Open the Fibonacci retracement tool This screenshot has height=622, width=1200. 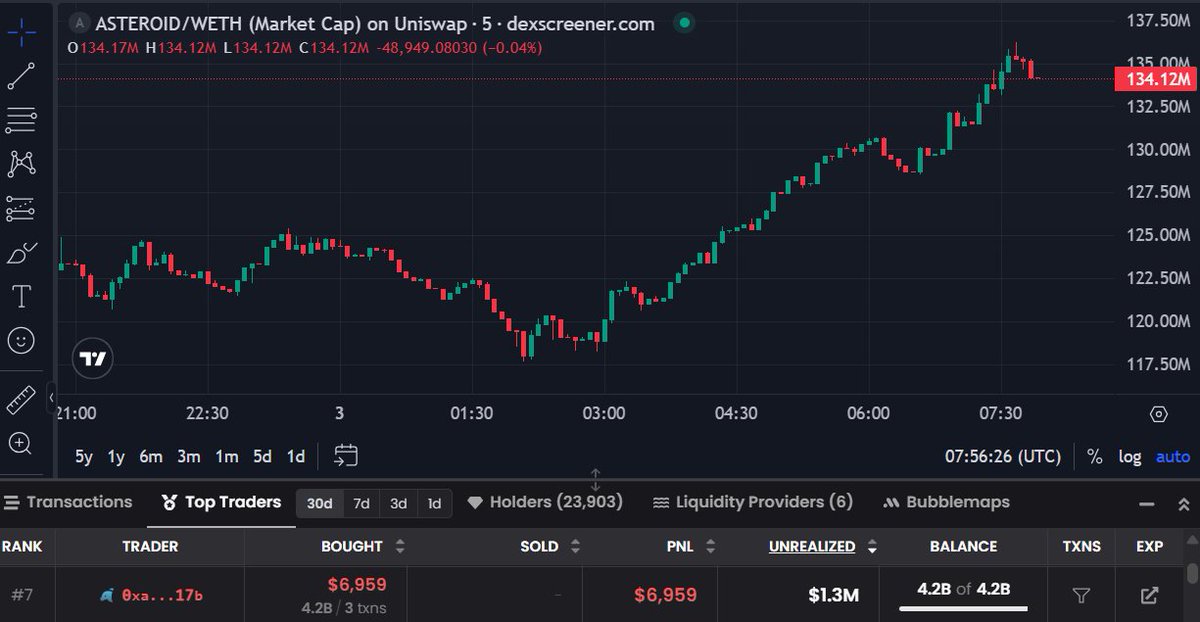pyautogui.click(x=21, y=121)
